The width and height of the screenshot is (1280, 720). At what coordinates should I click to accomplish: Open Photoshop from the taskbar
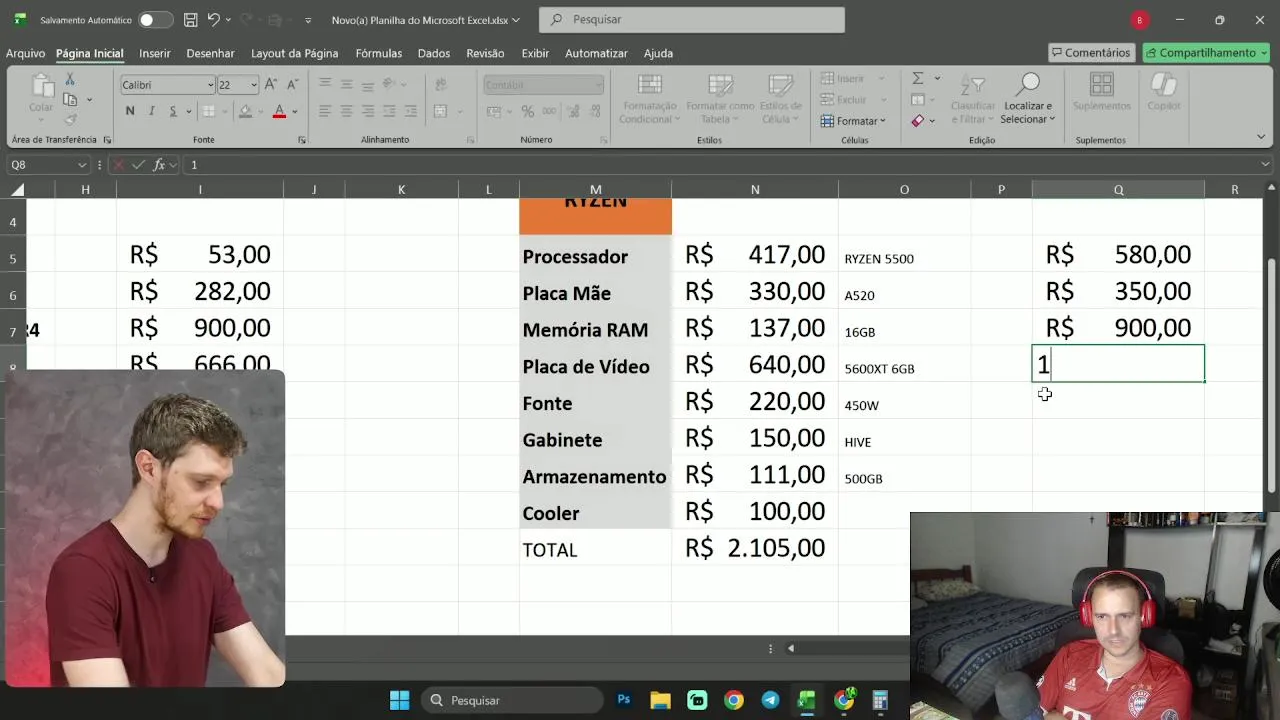tap(624, 700)
